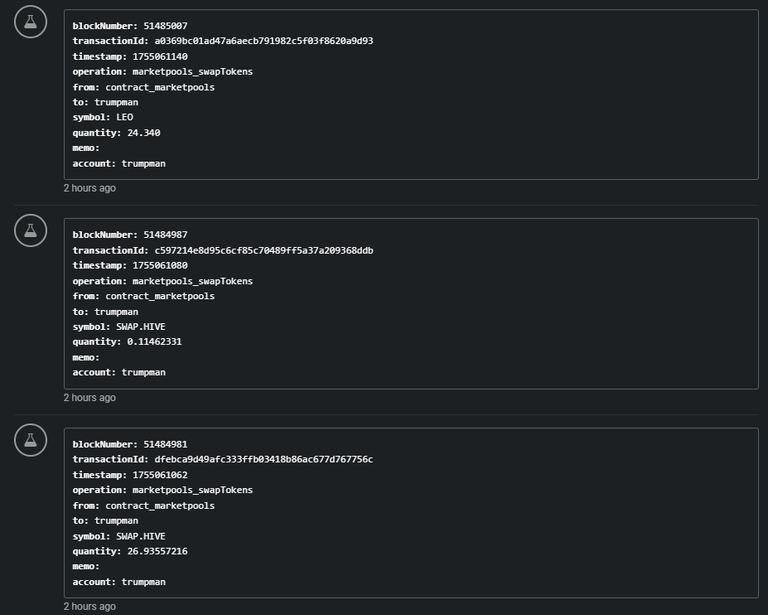Click quantity 24.340 in first entry
The image size is (768, 615).
click(144, 133)
